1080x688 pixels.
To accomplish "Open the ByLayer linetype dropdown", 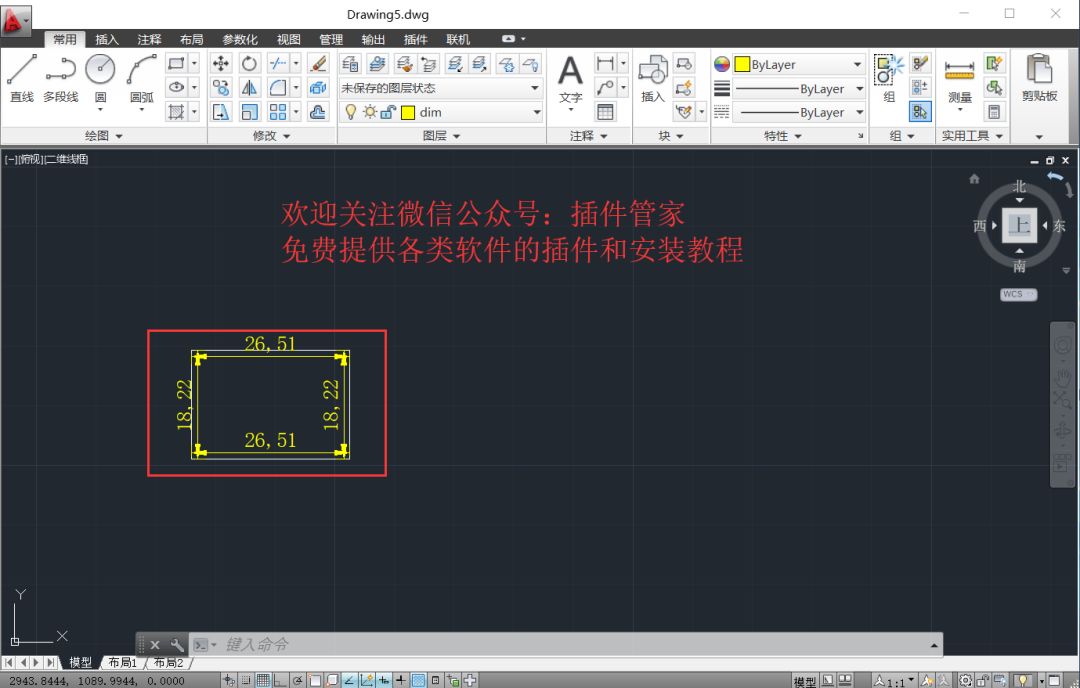I will [798, 112].
